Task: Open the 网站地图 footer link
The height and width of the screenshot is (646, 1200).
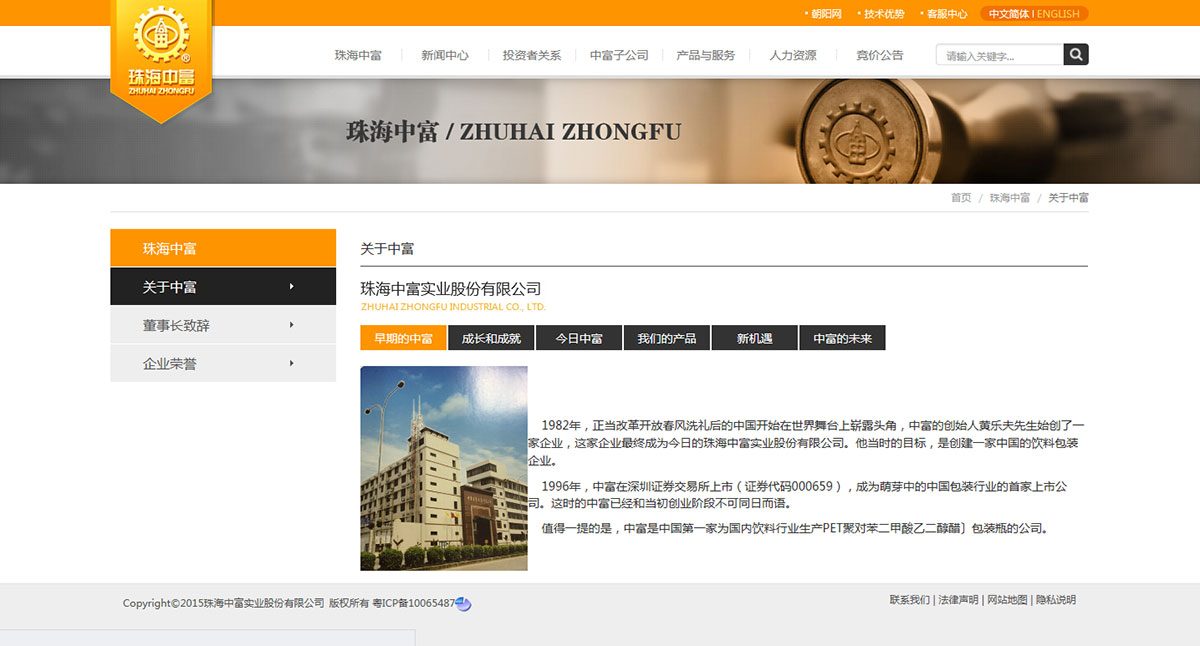Action: click(x=1007, y=600)
